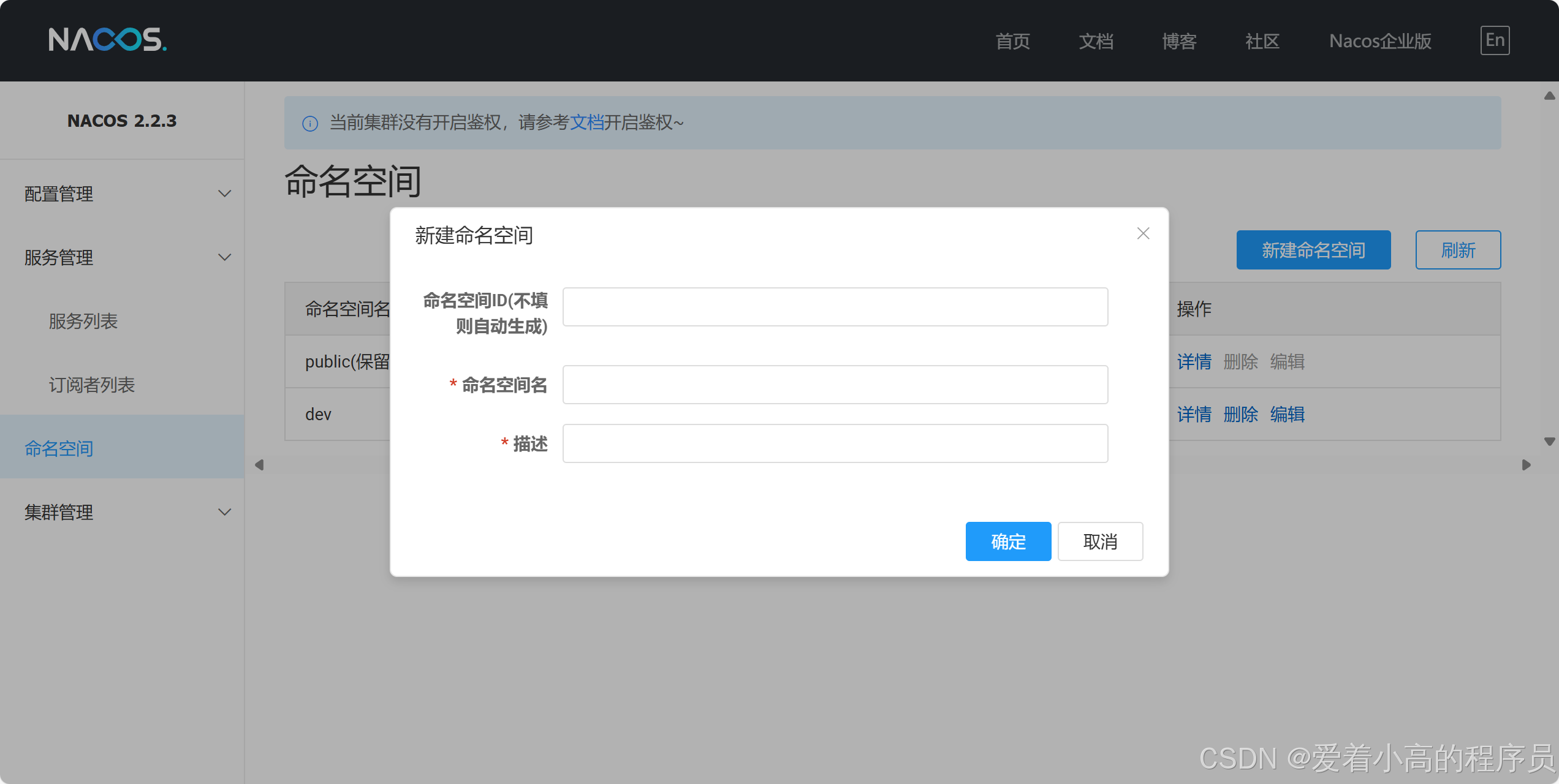Click into the 命名空间名 field
The image size is (1559, 784).
tap(835, 385)
